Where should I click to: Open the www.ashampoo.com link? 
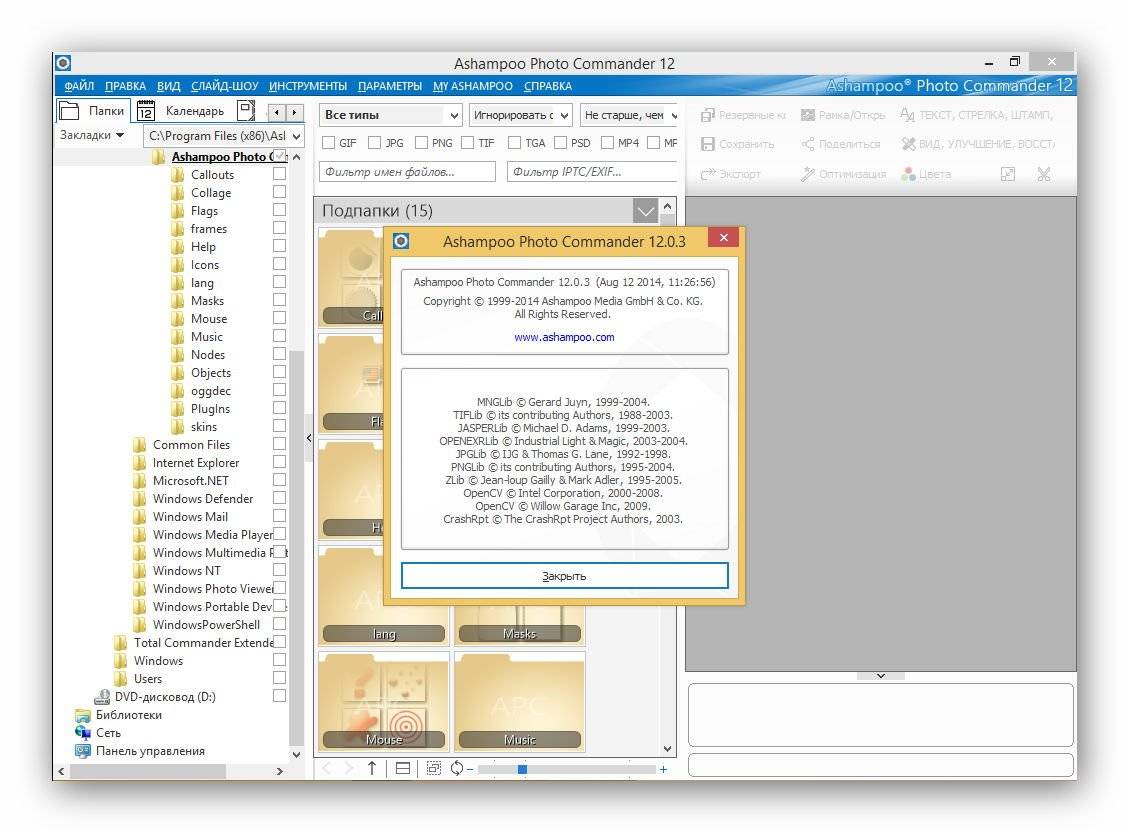[x=564, y=337]
